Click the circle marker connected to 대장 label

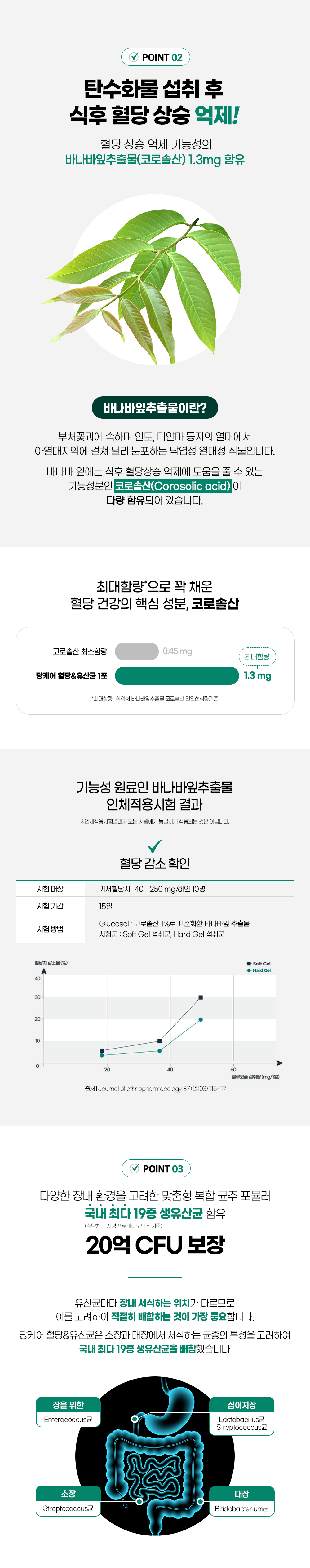(200, 1501)
